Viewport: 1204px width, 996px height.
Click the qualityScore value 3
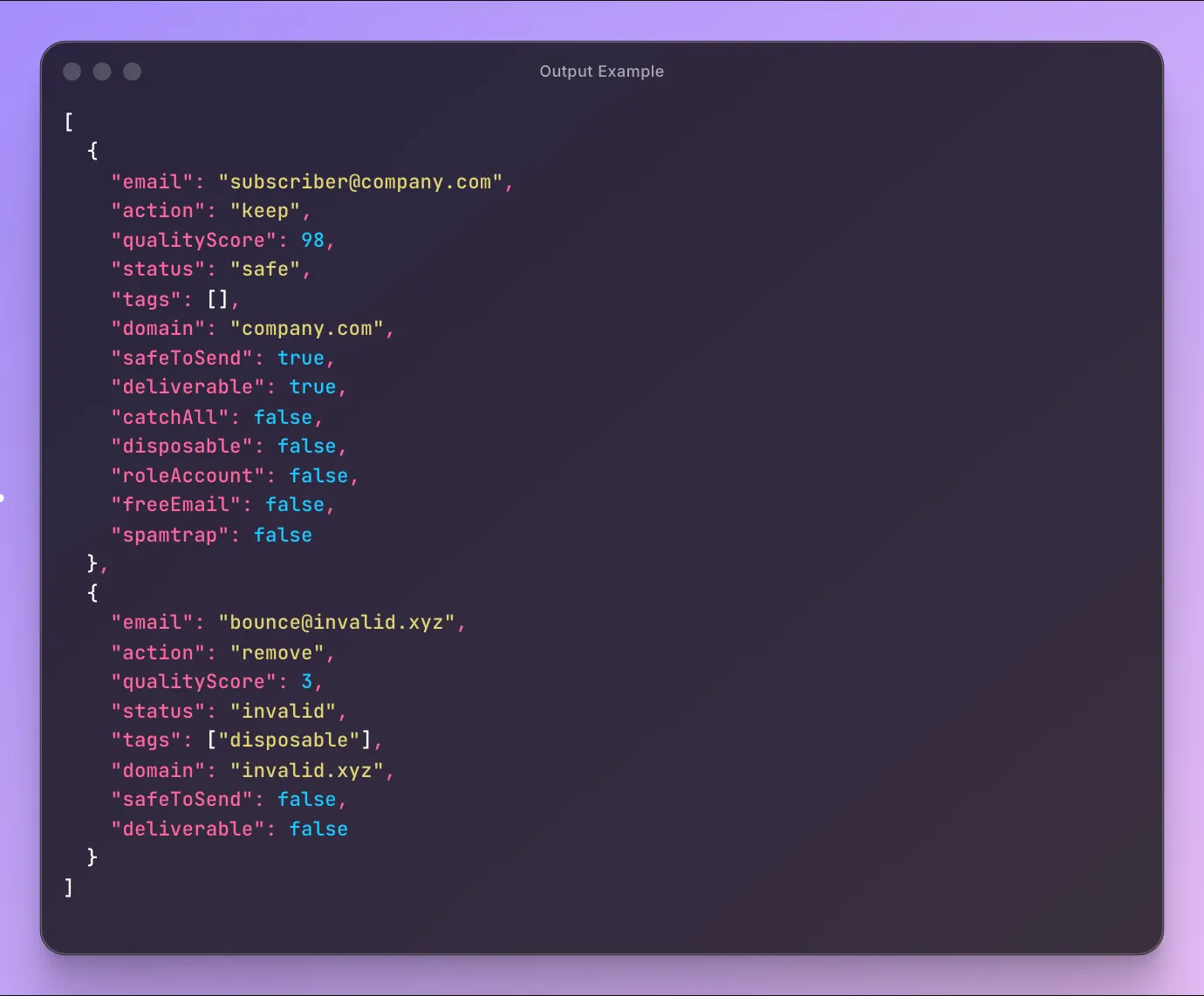307,681
